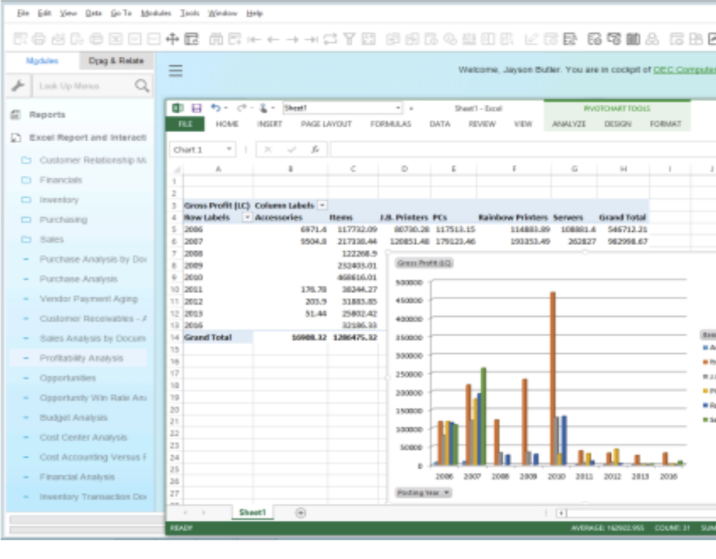Screen dimensions: 716x559
Task: Open the hamburger menu in cockpit
Action: (176, 71)
